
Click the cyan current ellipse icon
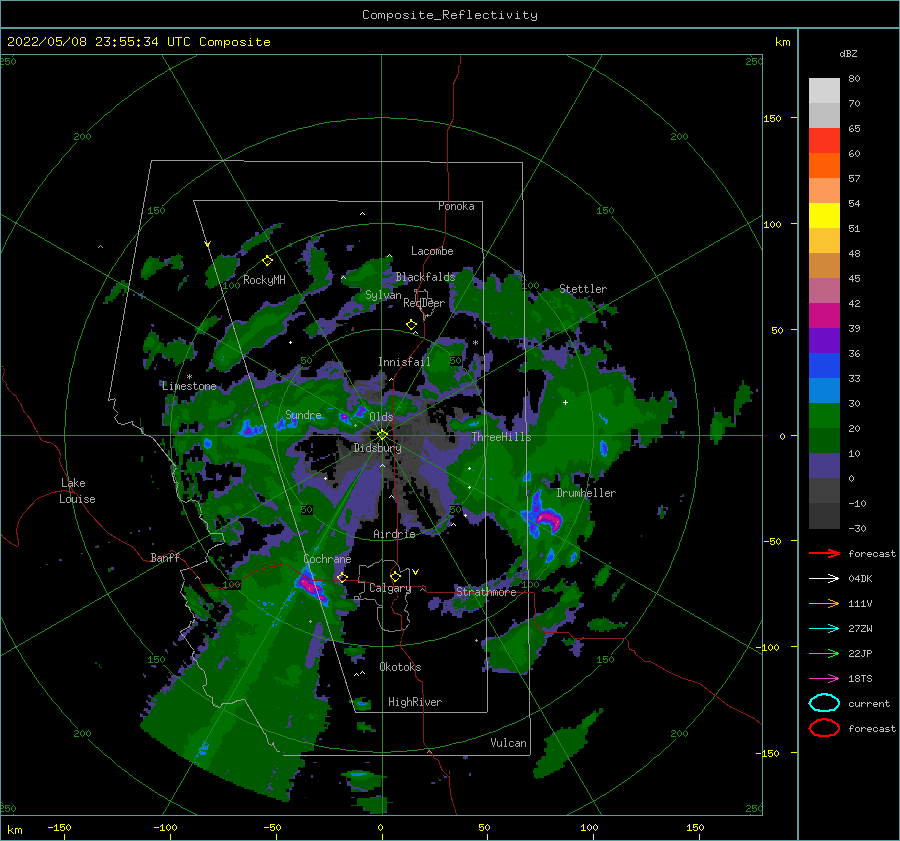coord(824,703)
